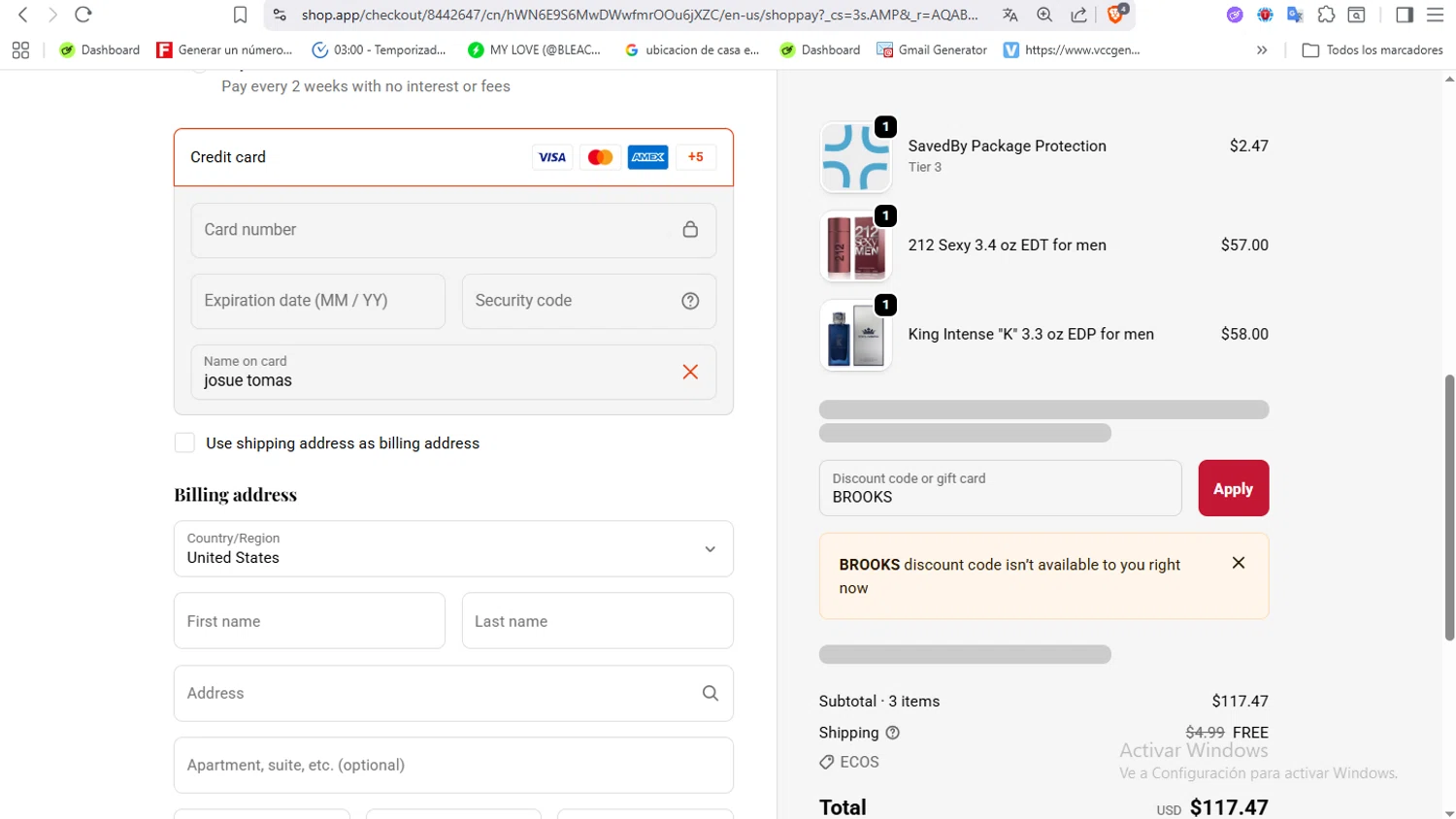Open the Brave Shields lion icon
This screenshot has width=1456, height=819.
coord(1116,14)
